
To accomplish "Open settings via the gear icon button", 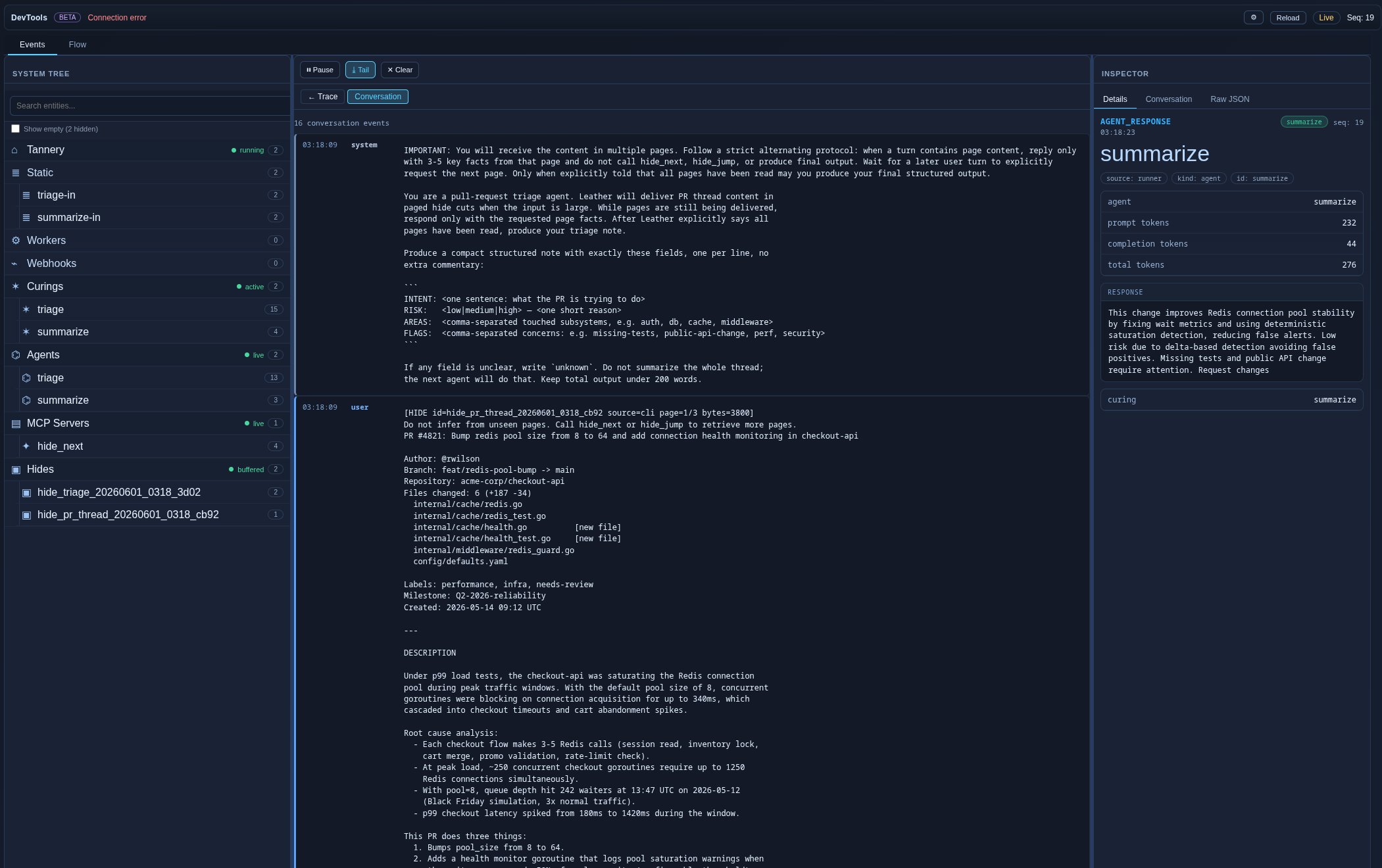I will coord(1253,18).
